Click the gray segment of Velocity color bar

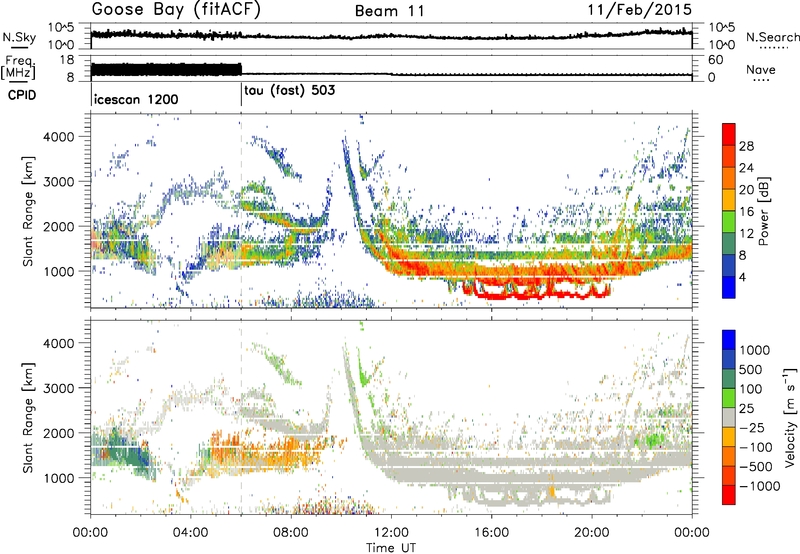point(729,418)
